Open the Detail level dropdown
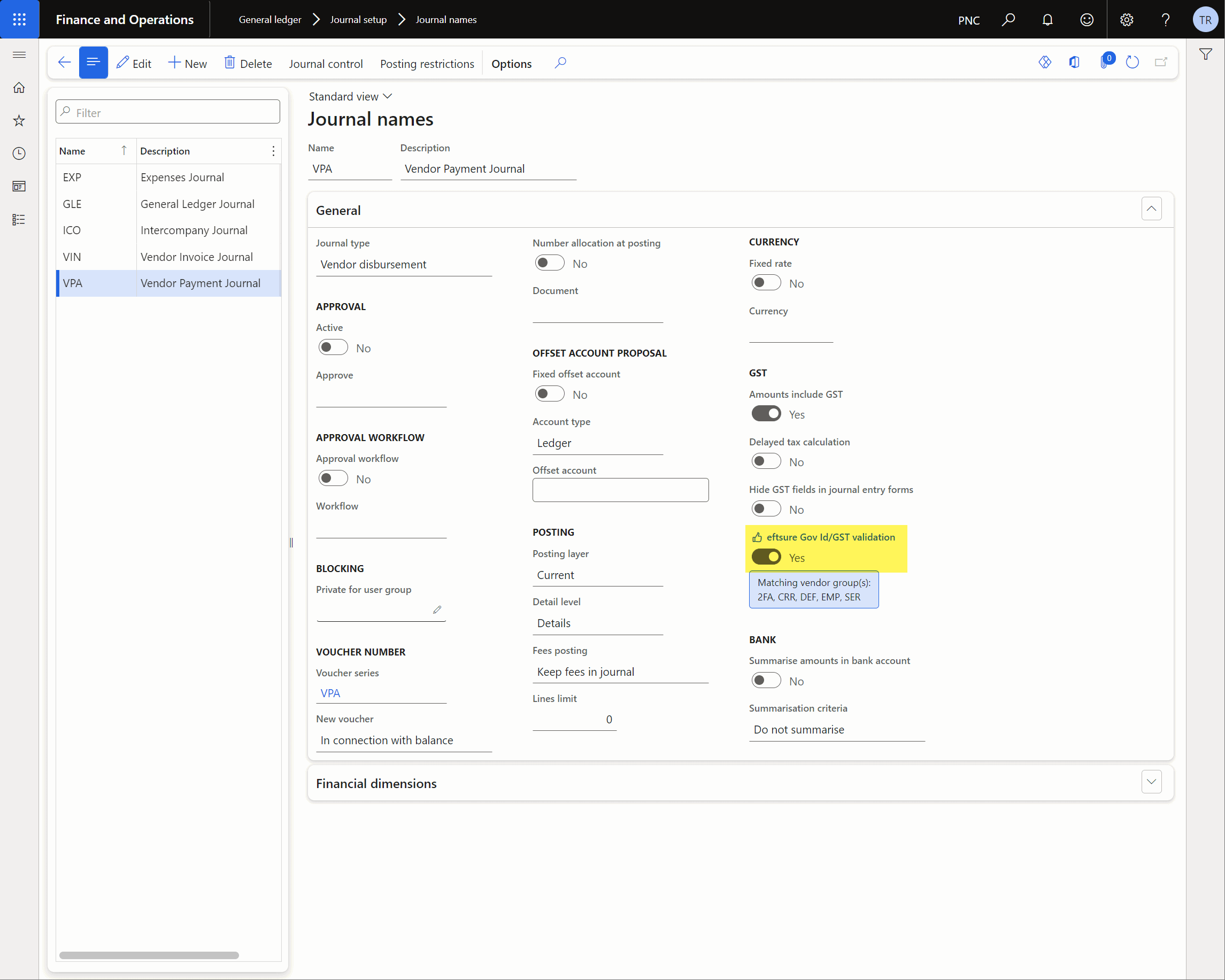 [598, 623]
